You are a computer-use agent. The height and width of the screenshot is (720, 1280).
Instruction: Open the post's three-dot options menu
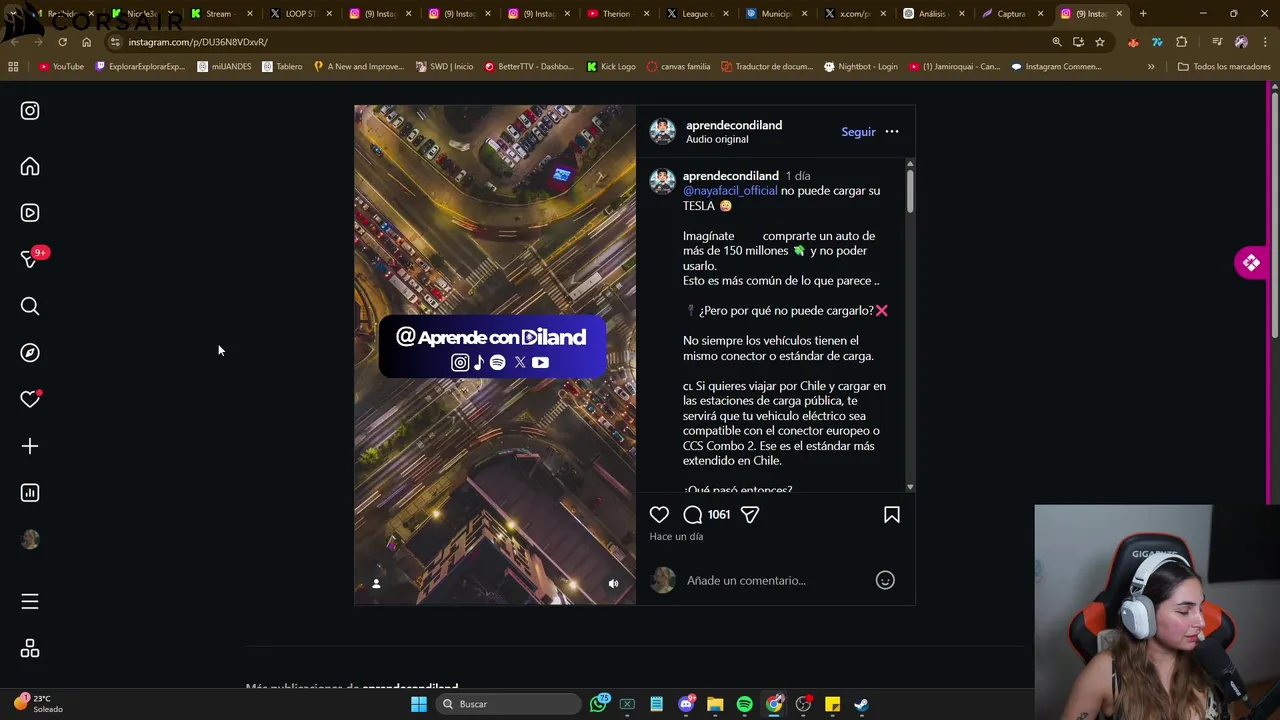[x=892, y=132]
